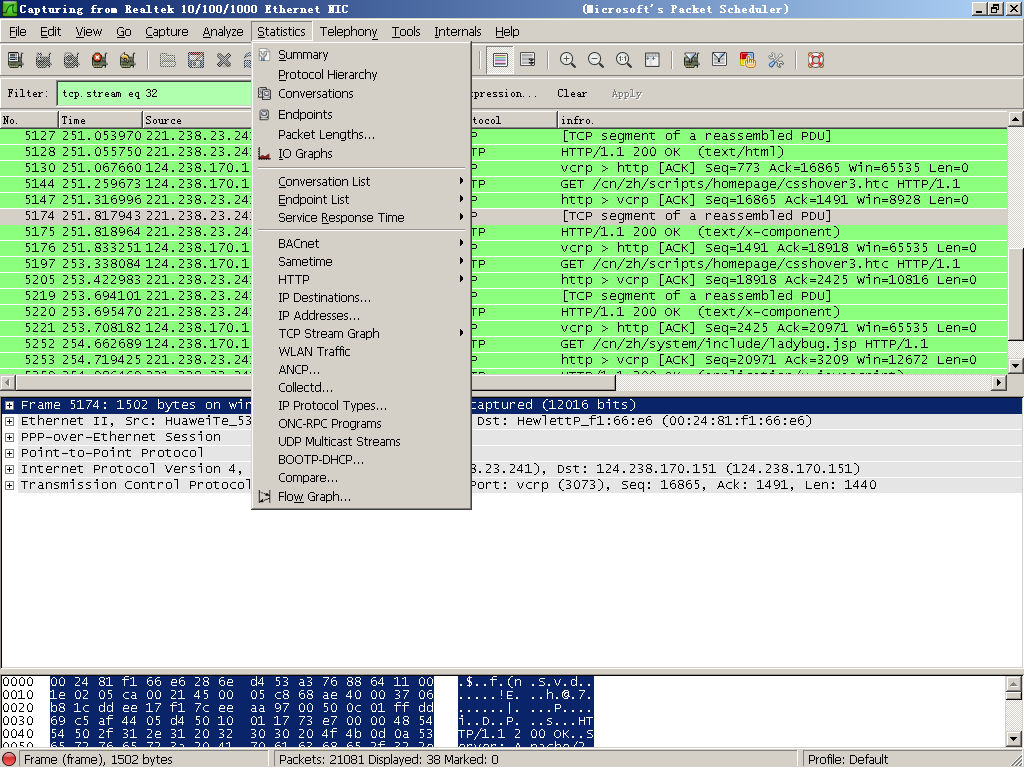
Task: Open preferences via the tools icon
Action: pyautogui.click(x=776, y=60)
